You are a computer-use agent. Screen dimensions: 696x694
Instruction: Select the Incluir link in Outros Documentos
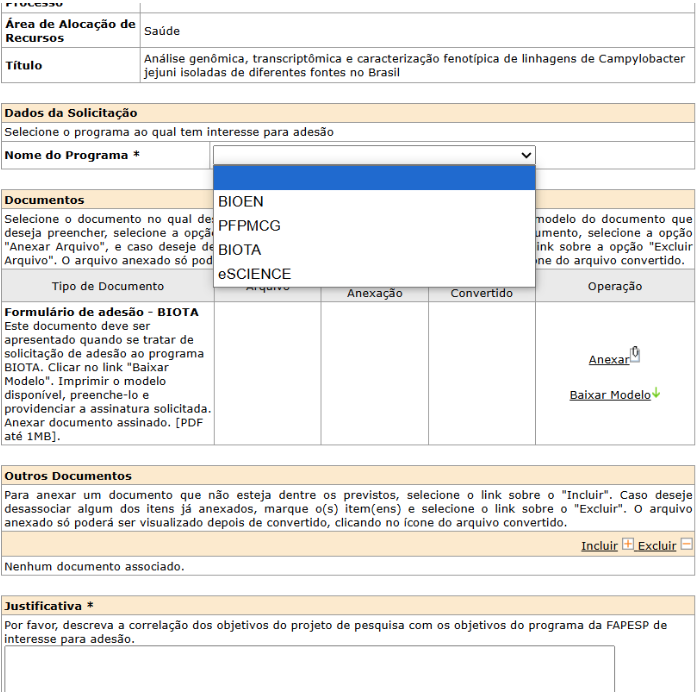[599, 546]
